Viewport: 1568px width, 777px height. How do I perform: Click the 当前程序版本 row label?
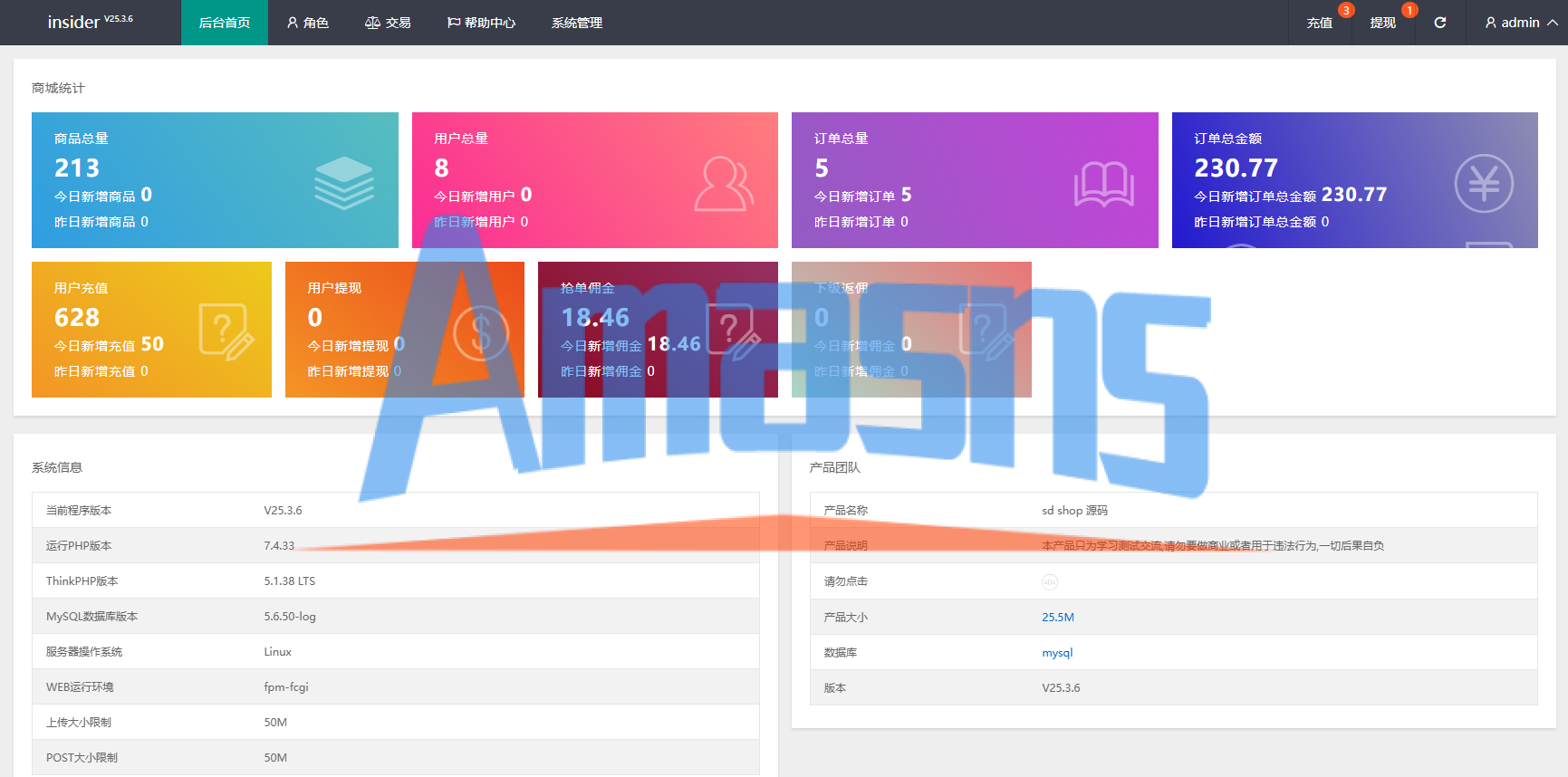click(79, 510)
